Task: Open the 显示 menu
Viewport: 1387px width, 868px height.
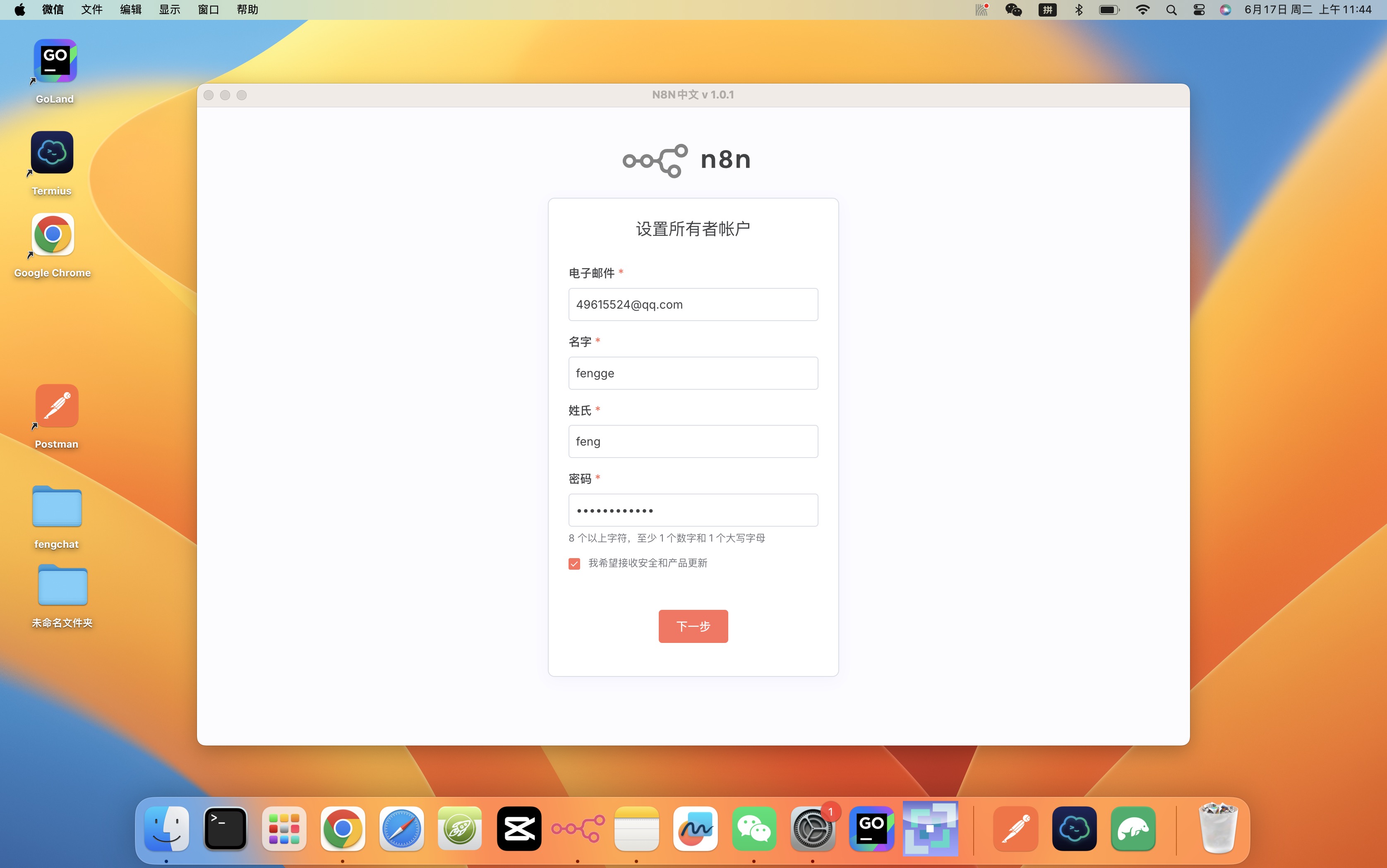Action: coord(169,10)
